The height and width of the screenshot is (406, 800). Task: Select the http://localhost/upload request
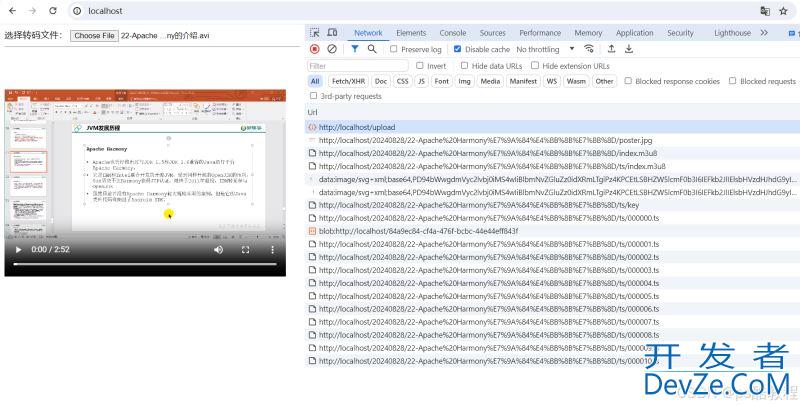point(552,127)
